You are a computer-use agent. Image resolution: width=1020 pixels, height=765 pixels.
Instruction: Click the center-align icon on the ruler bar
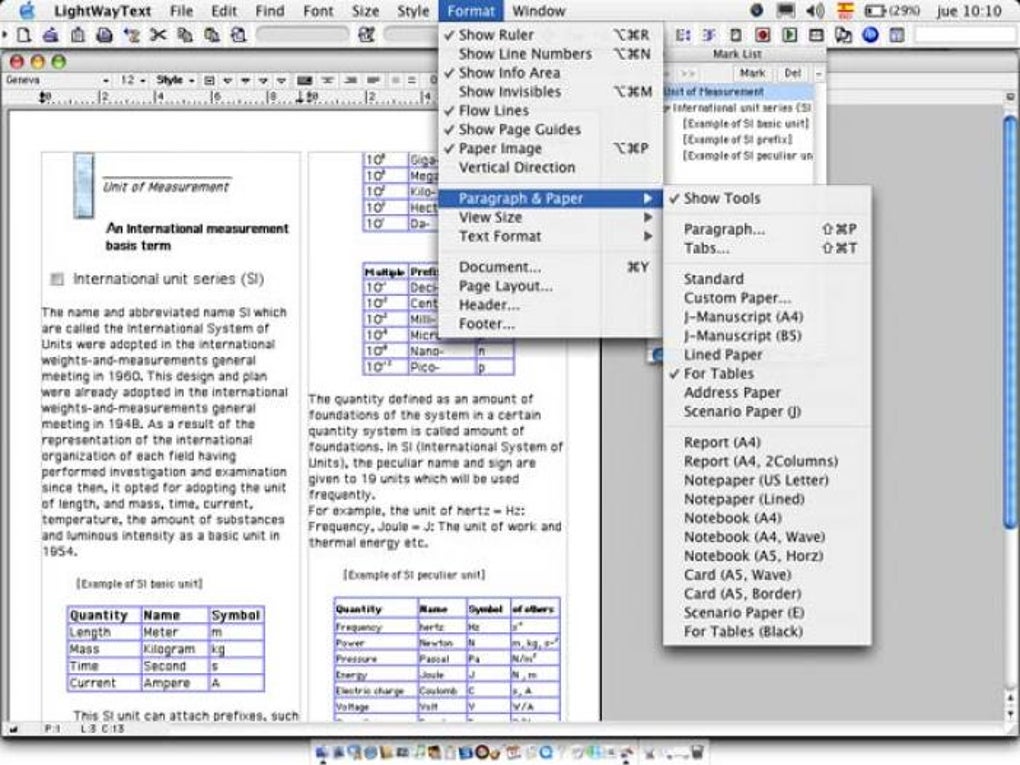pos(328,80)
